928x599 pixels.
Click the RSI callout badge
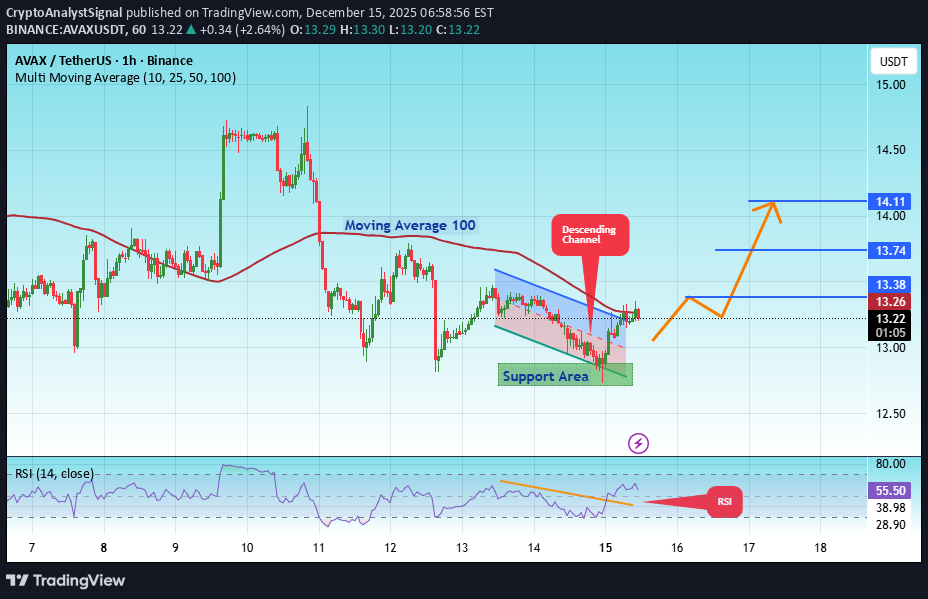(x=725, y=501)
